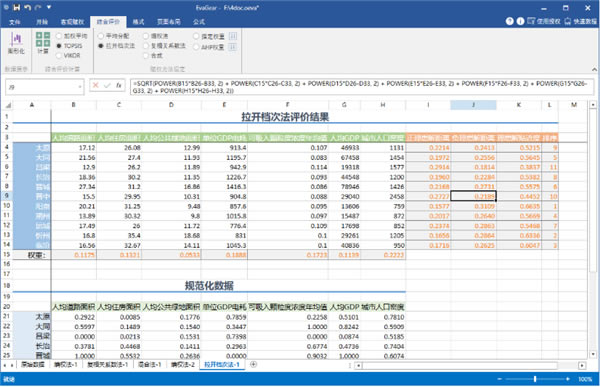Click the settings button beside AHP weight
Image resolution: width=600 pixels, height=387 pixels.
233,47
